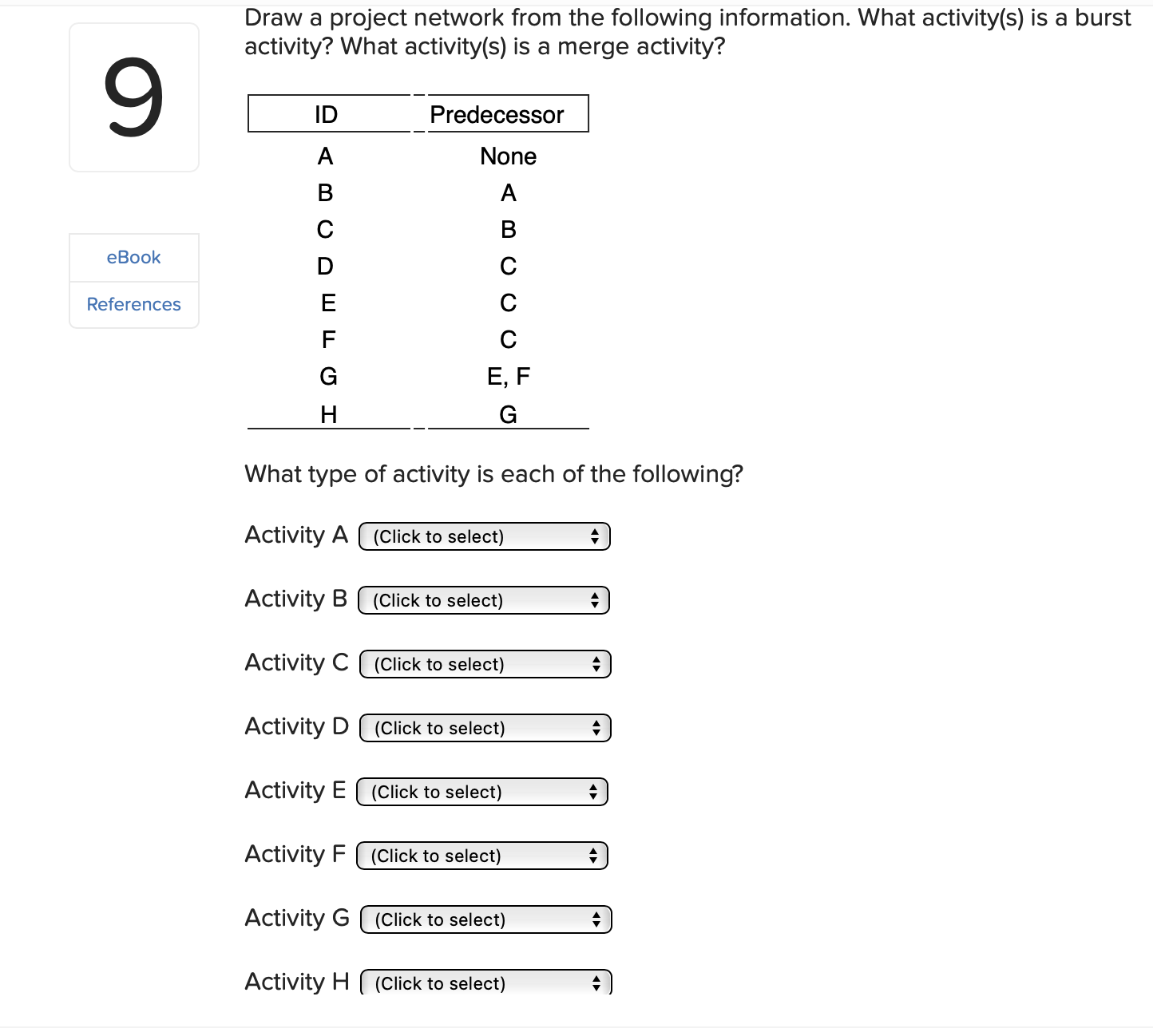Open the Activity D type selector
This screenshot has width=1153, height=1036.
[484, 727]
